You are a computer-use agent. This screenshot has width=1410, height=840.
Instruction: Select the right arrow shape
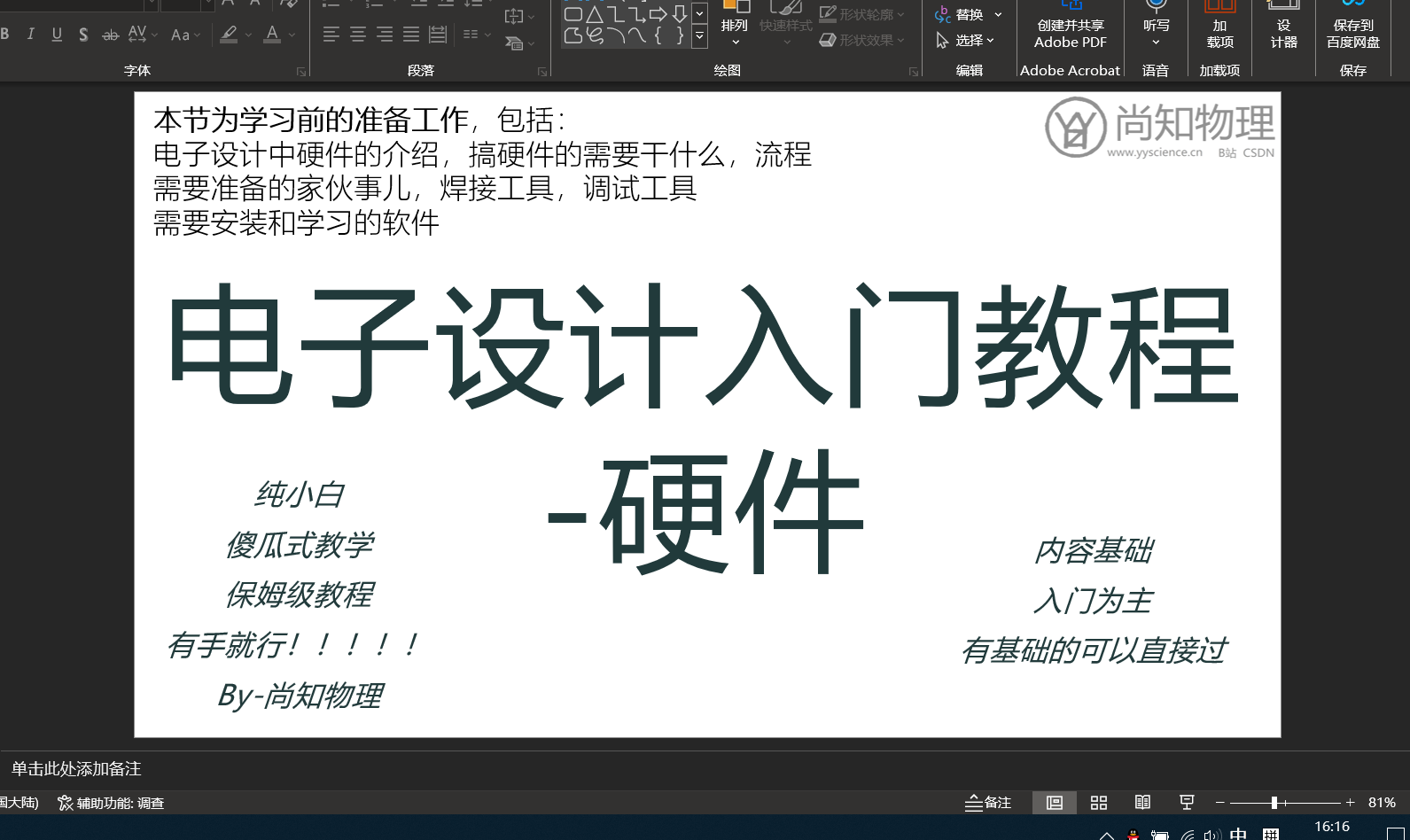point(658,14)
